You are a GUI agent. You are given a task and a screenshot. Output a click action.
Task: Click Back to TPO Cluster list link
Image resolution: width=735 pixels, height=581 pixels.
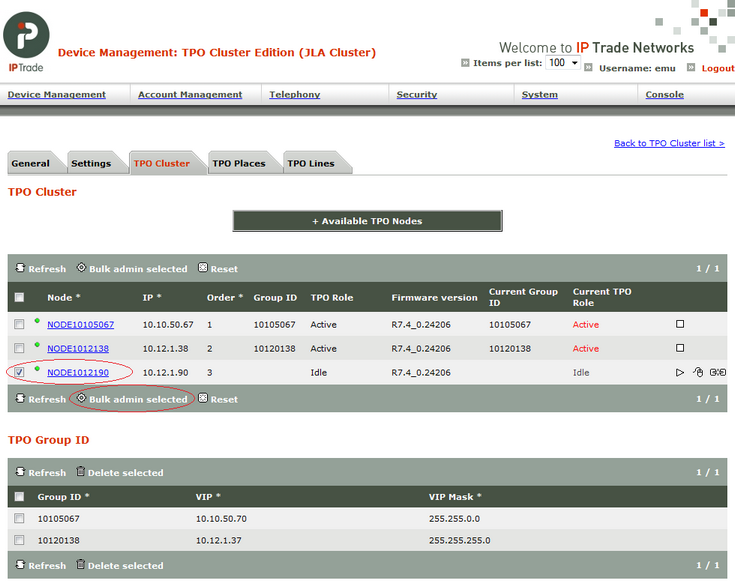tap(669, 143)
